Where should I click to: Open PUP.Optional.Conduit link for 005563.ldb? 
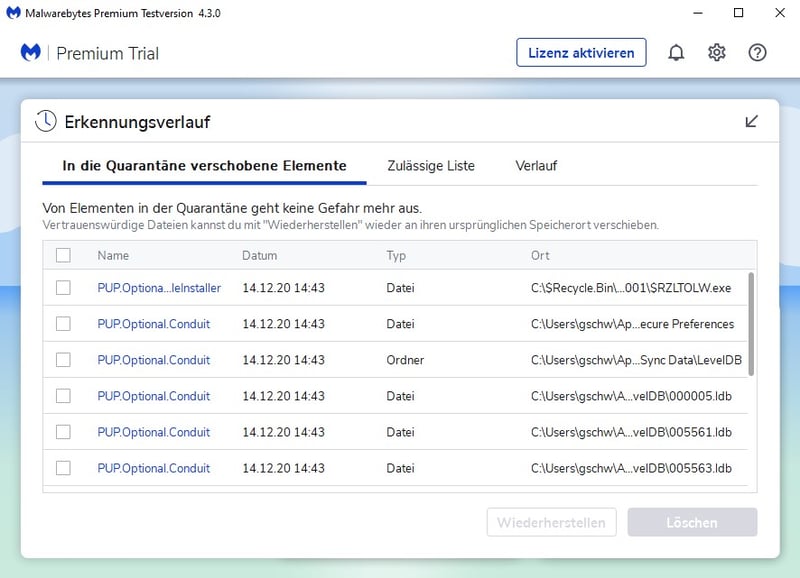[x=154, y=468]
